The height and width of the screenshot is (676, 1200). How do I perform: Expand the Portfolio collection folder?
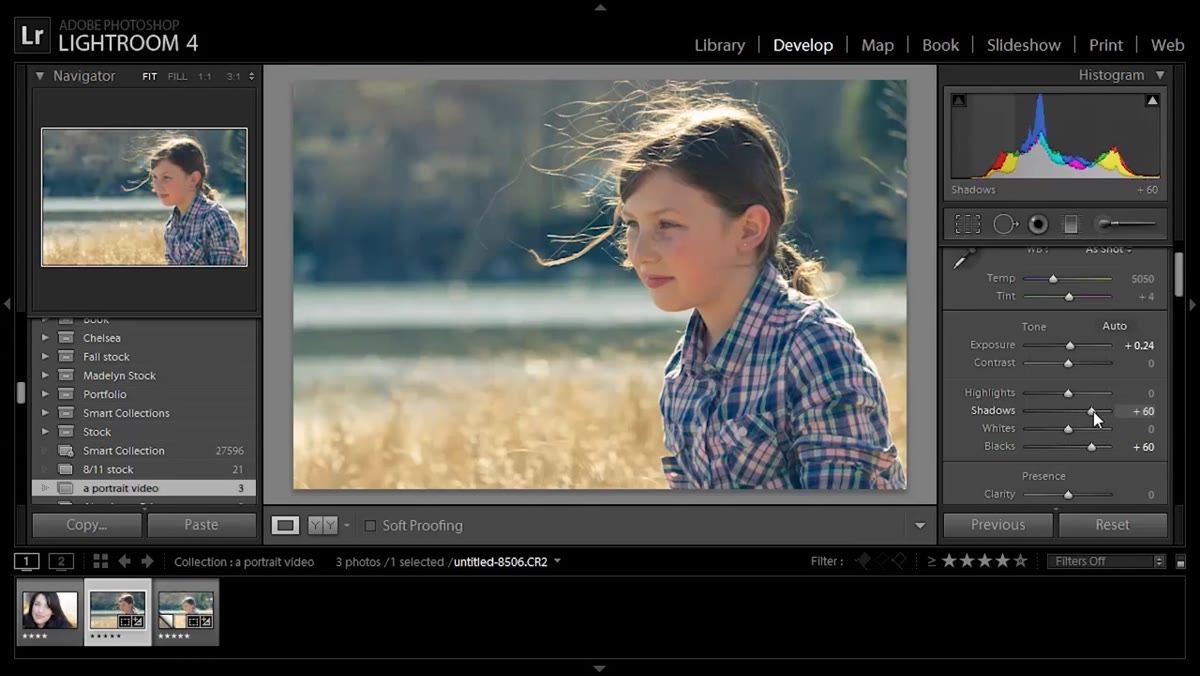45,394
